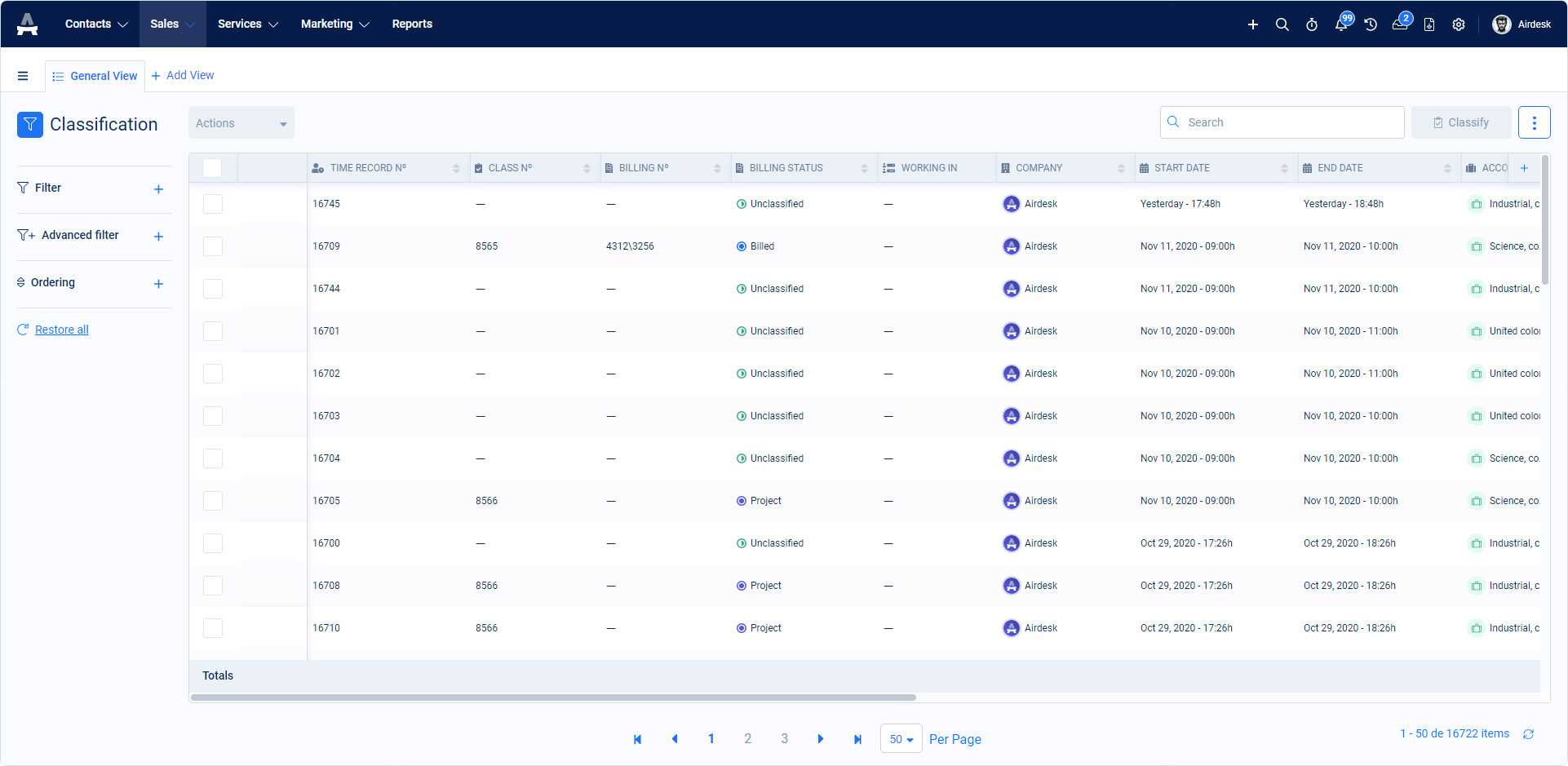Sort by Billing Status arrows
The image size is (1568, 766).
click(x=864, y=168)
